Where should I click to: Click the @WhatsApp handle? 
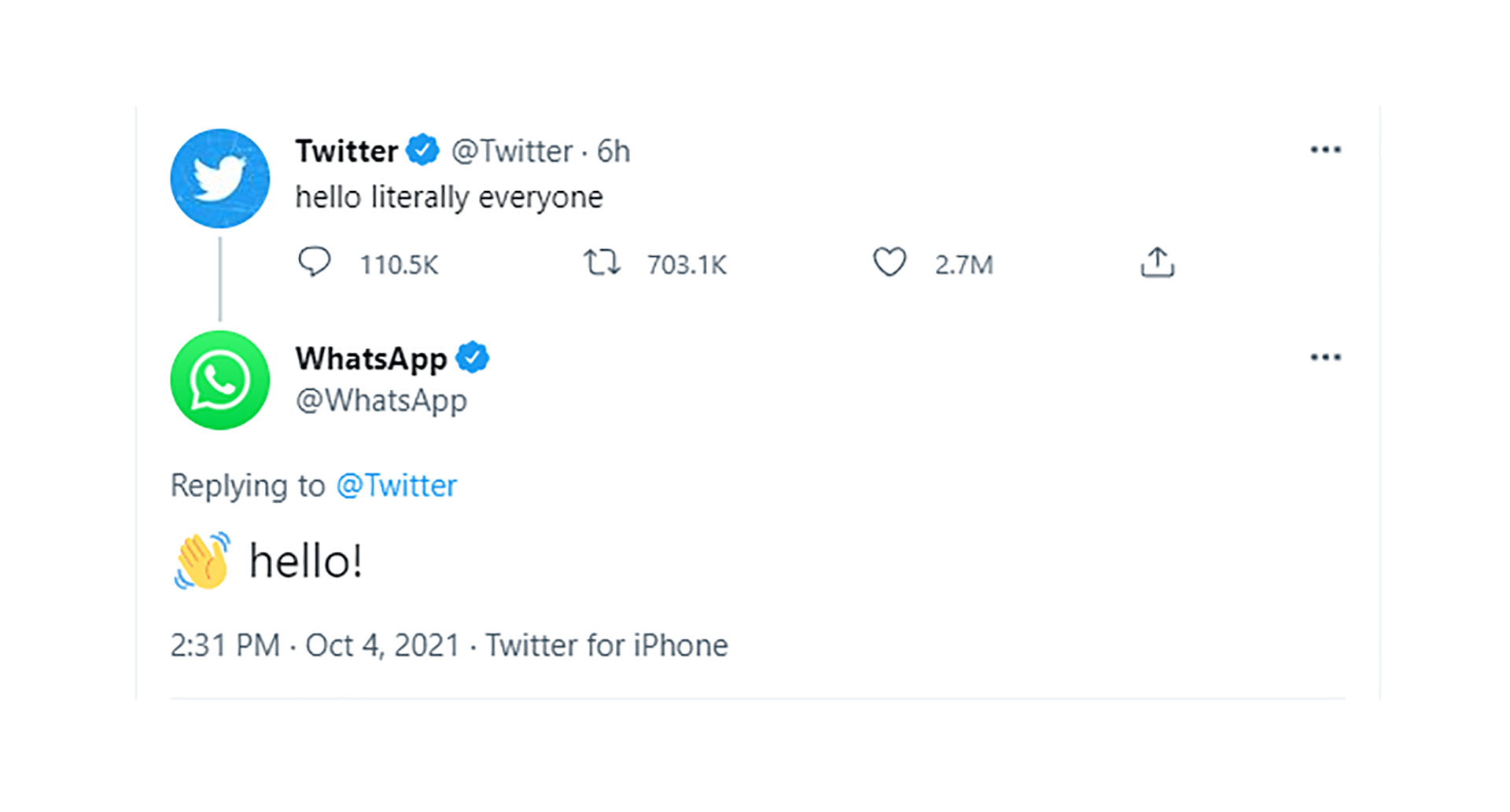(381, 401)
